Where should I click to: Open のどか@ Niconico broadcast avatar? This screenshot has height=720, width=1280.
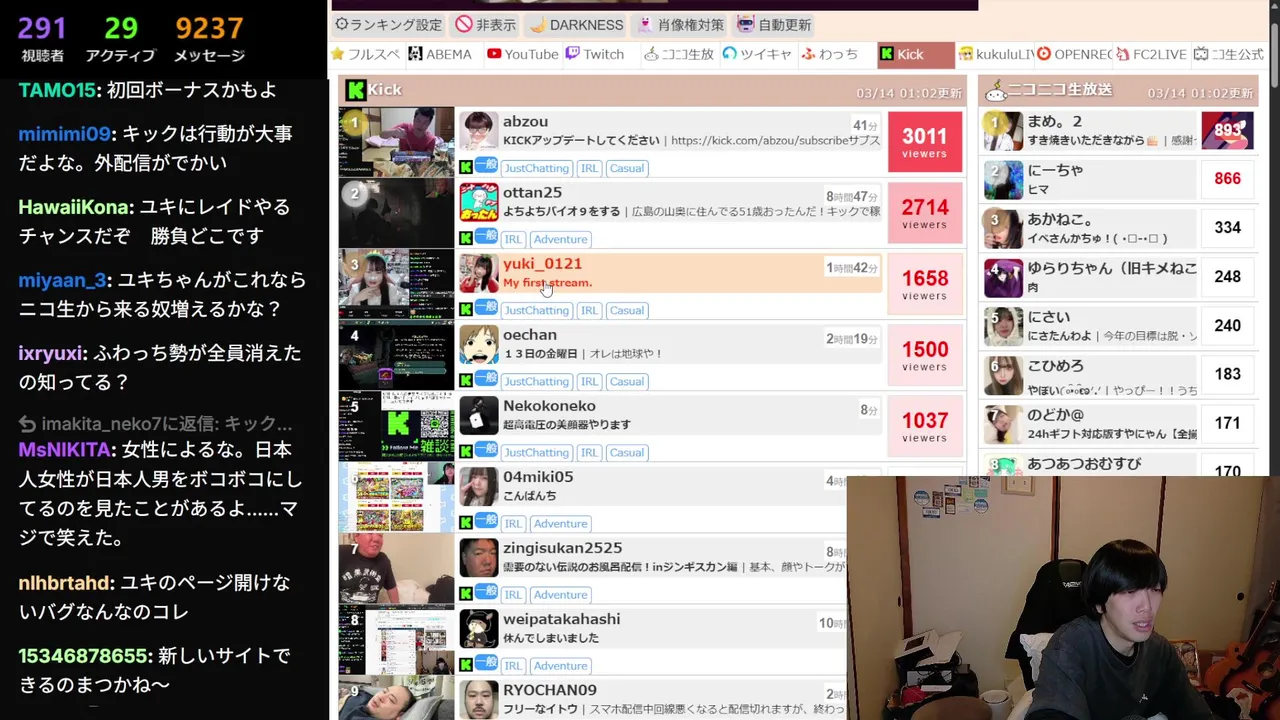(x=1003, y=424)
